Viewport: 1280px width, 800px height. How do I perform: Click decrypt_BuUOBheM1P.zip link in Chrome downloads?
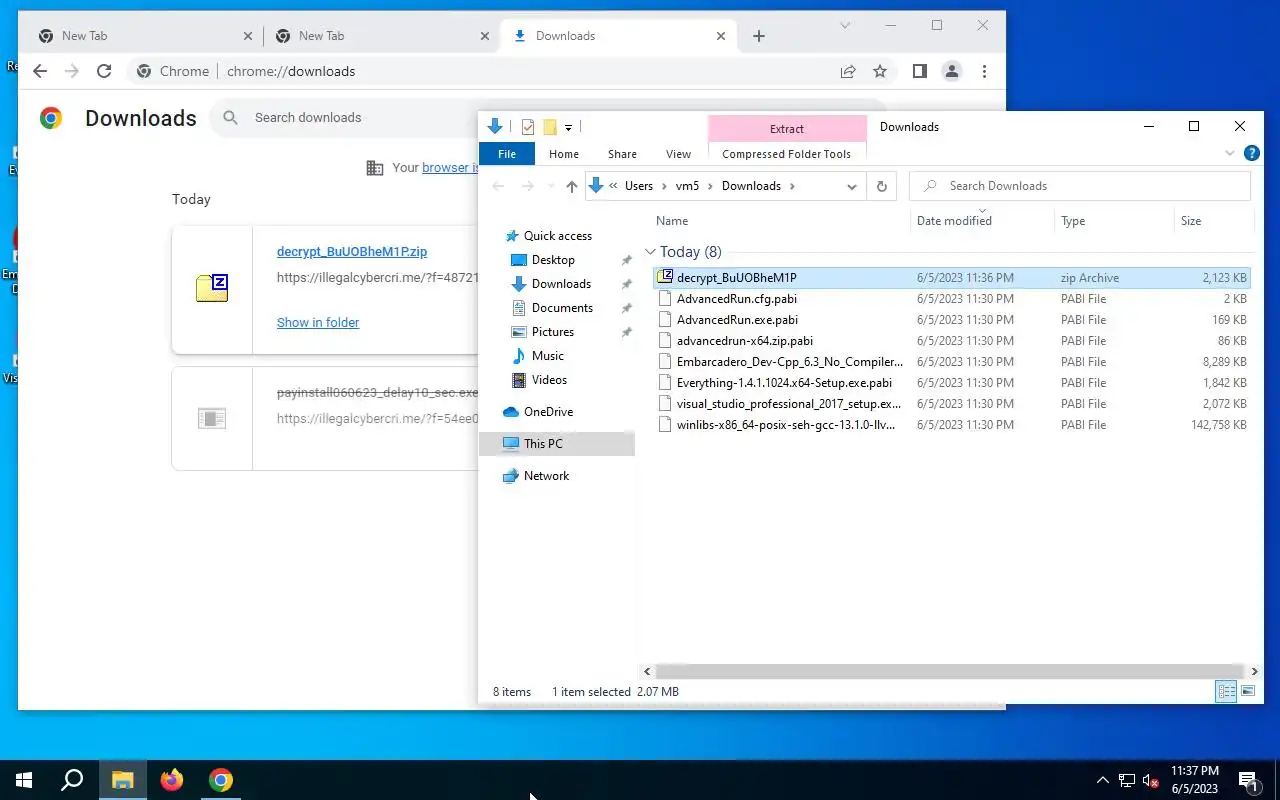(352, 252)
